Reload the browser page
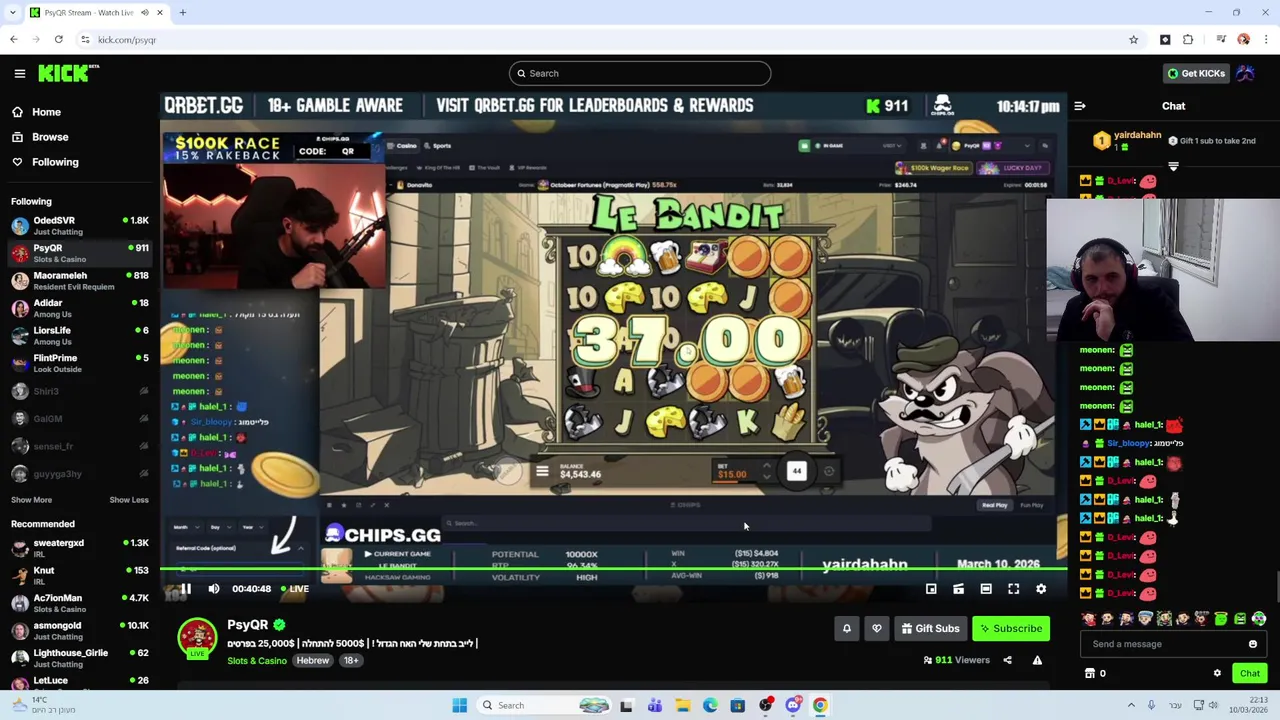This screenshot has height=720, width=1280. (x=58, y=40)
